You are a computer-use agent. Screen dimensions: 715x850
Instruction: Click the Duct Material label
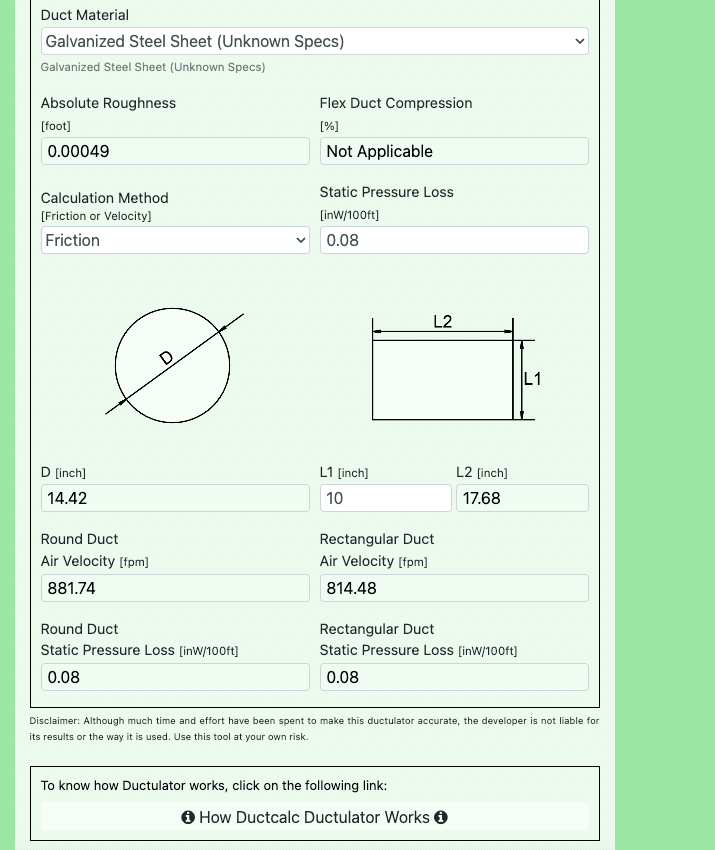[85, 15]
